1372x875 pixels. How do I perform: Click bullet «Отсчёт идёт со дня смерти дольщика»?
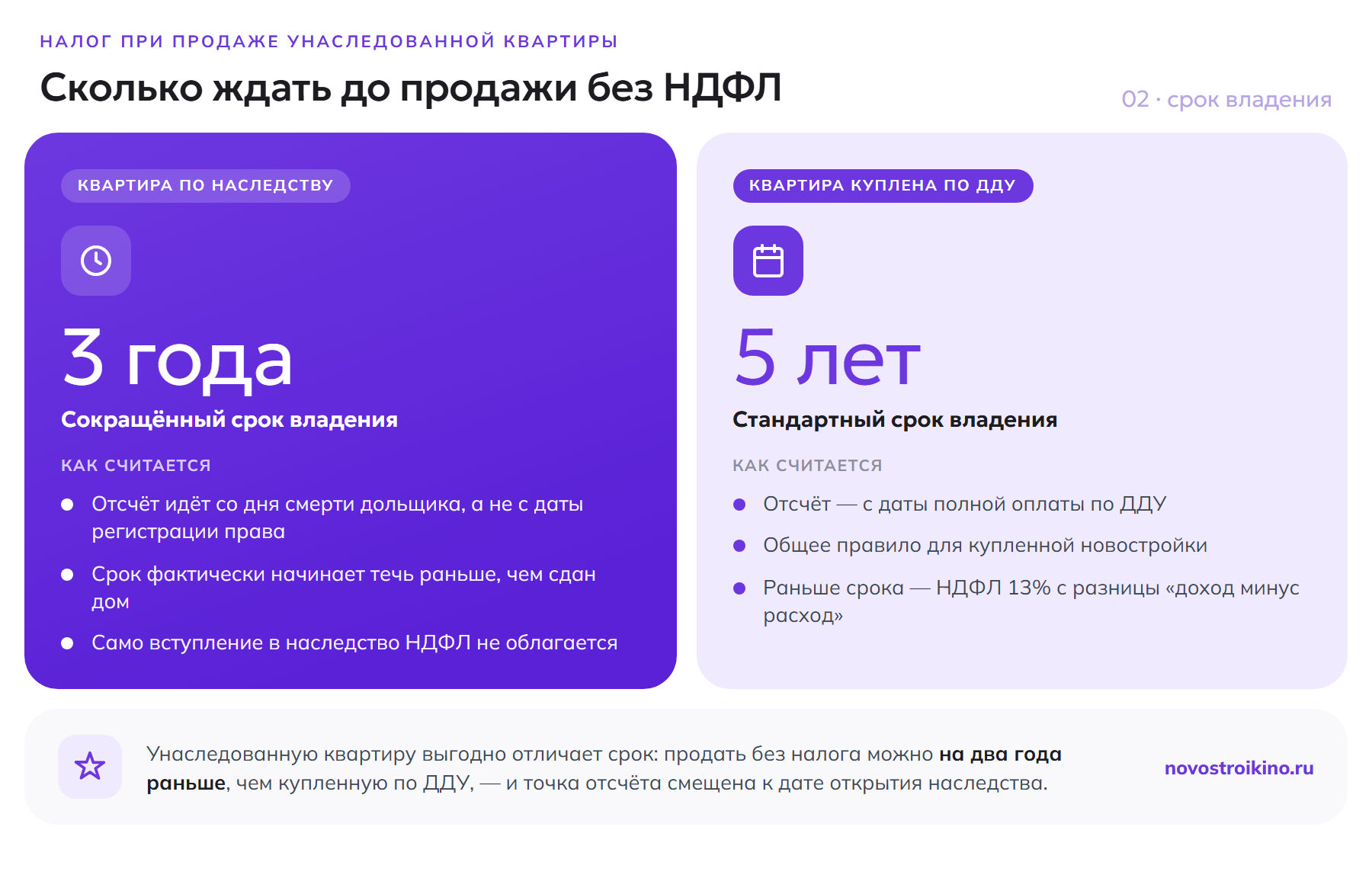coord(338,518)
